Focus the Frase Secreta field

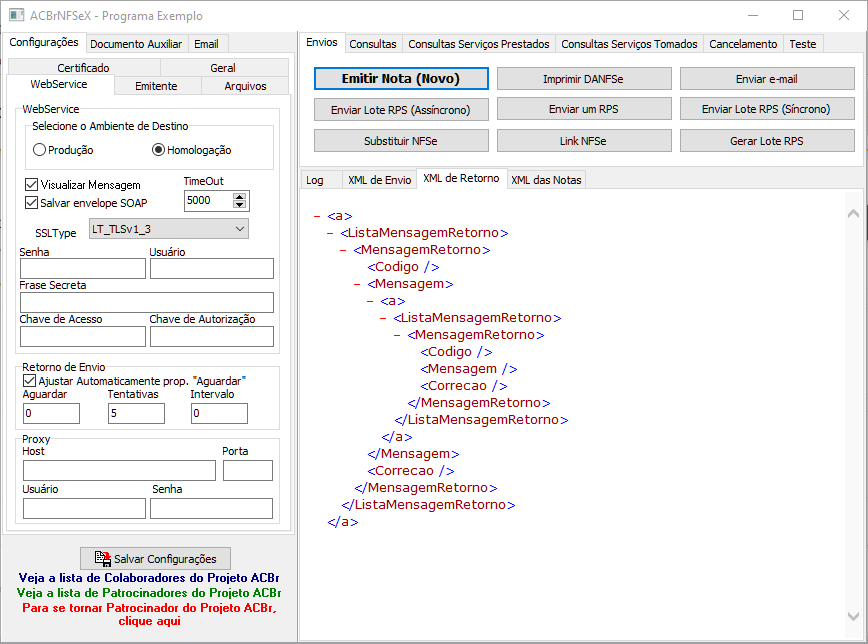point(147,302)
